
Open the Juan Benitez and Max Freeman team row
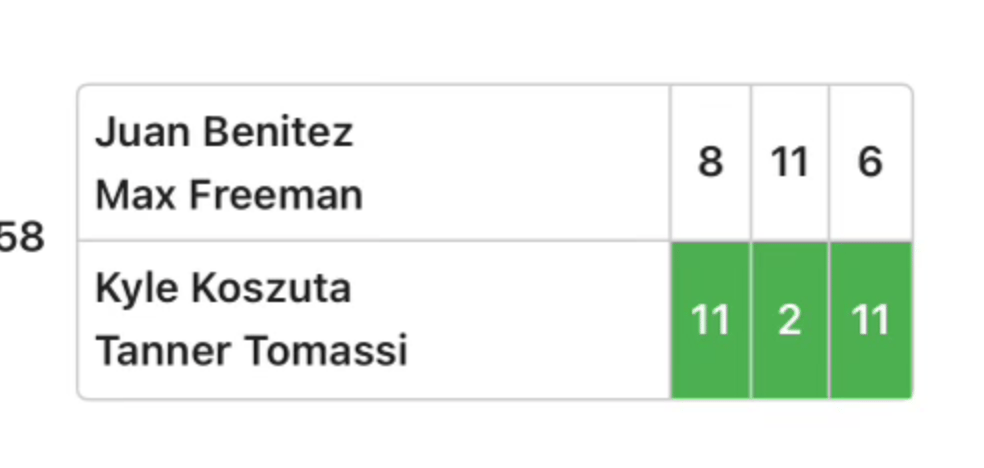(495, 162)
